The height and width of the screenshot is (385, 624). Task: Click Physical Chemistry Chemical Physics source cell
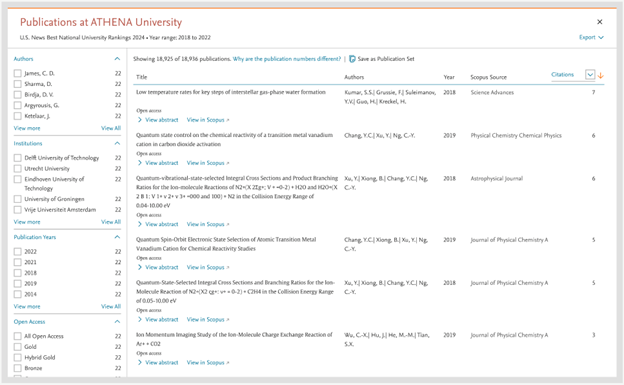point(516,135)
